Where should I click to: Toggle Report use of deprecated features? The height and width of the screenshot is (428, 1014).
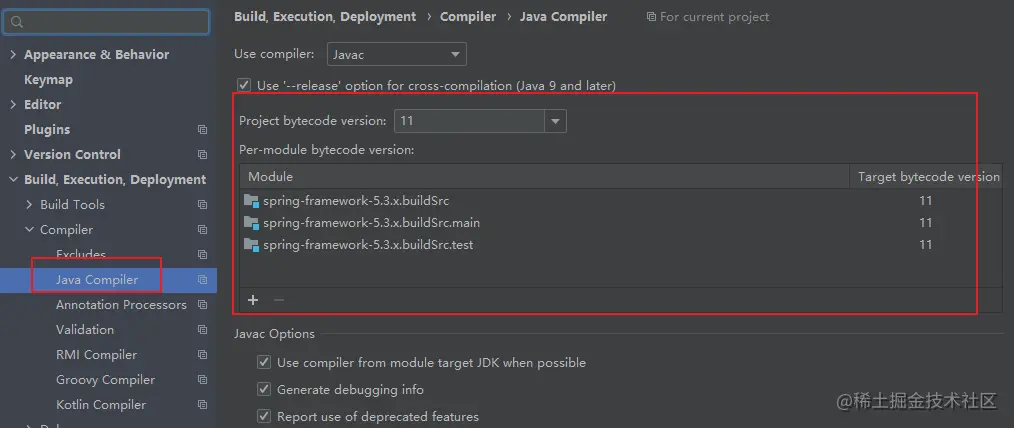[264, 416]
